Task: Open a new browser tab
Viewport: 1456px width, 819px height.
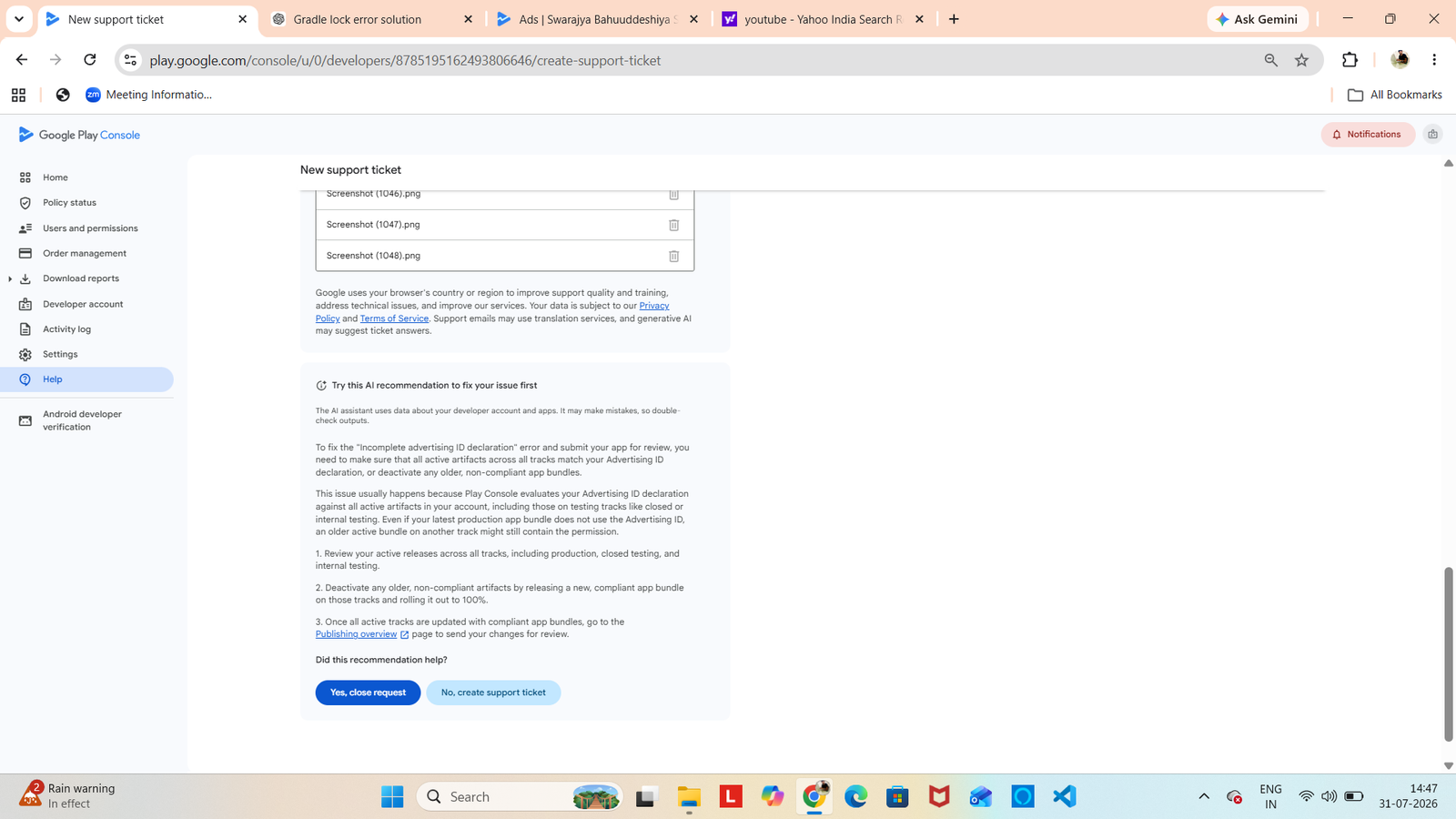Action: [954, 19]
